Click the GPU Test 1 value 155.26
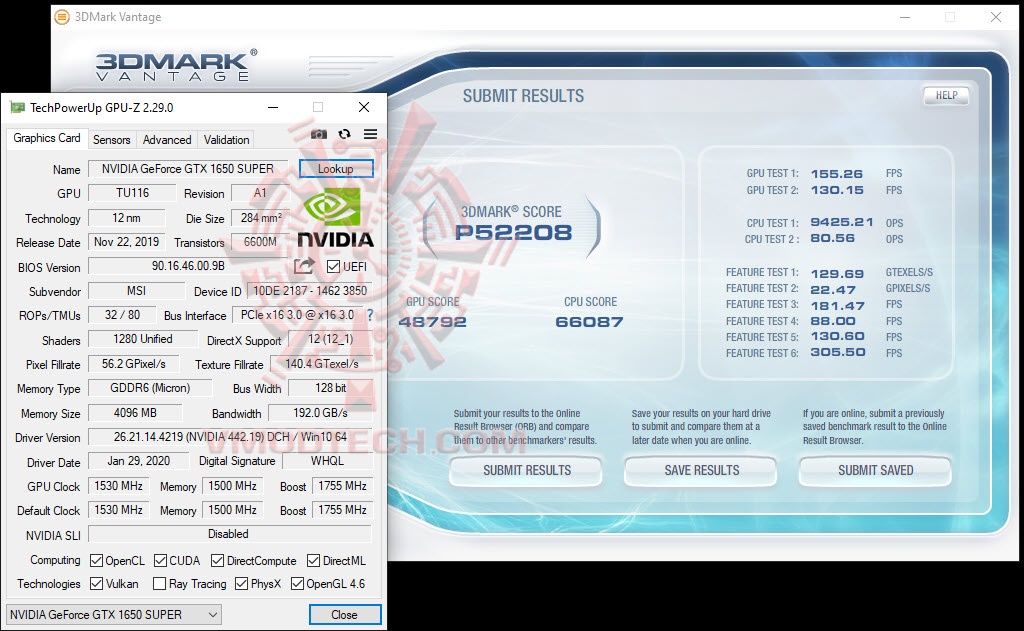 pyautogui.click(x=837, y=174)
